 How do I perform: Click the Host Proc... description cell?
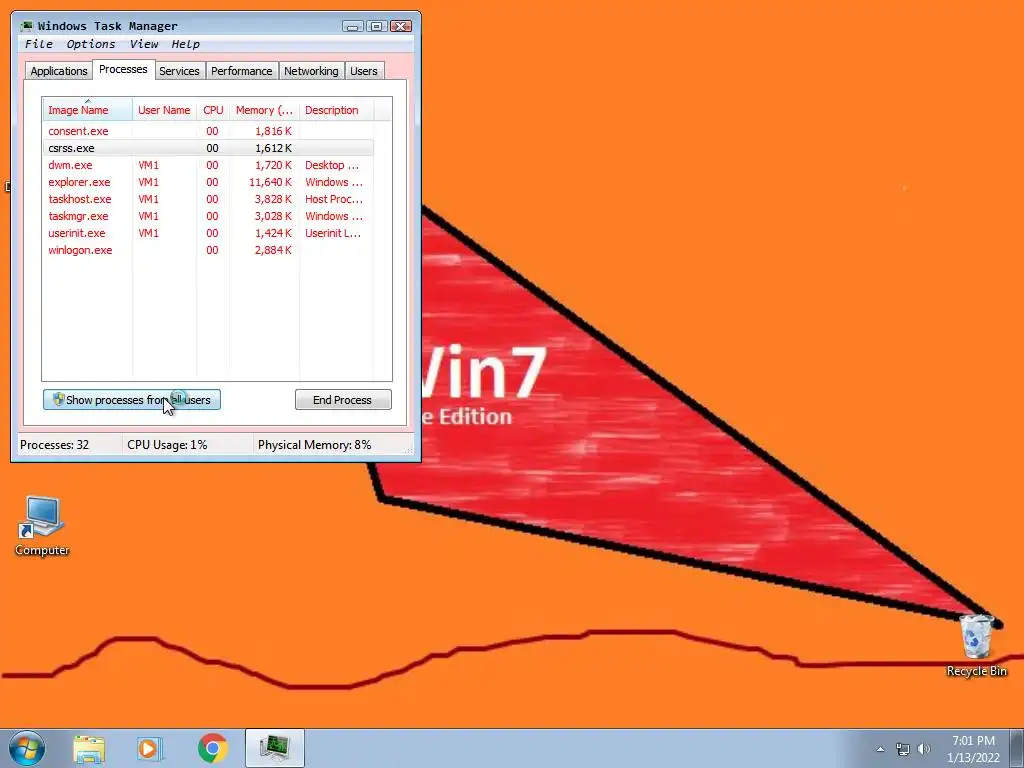334,199
